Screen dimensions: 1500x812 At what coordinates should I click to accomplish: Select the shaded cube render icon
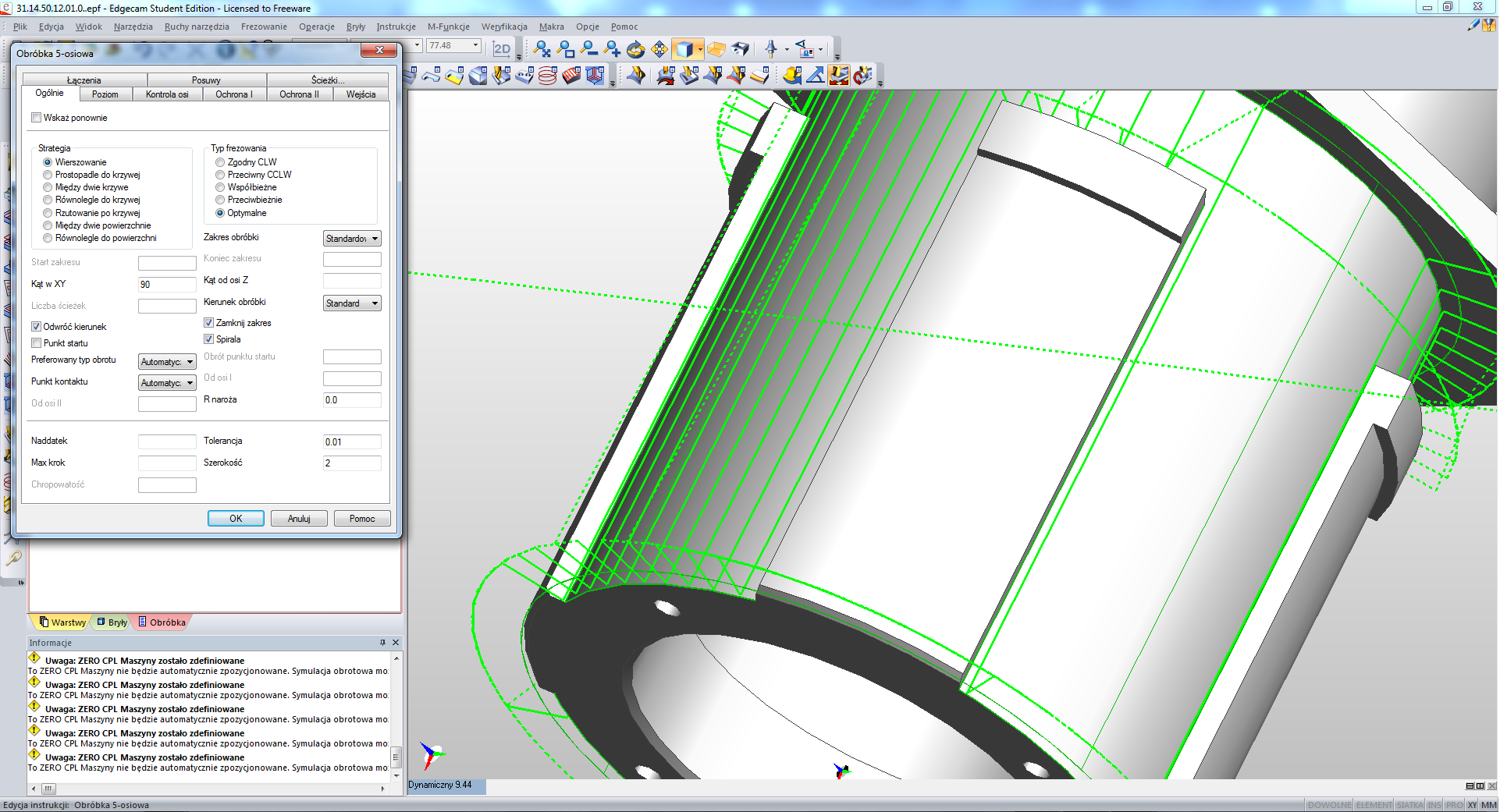tap(684, 49)
